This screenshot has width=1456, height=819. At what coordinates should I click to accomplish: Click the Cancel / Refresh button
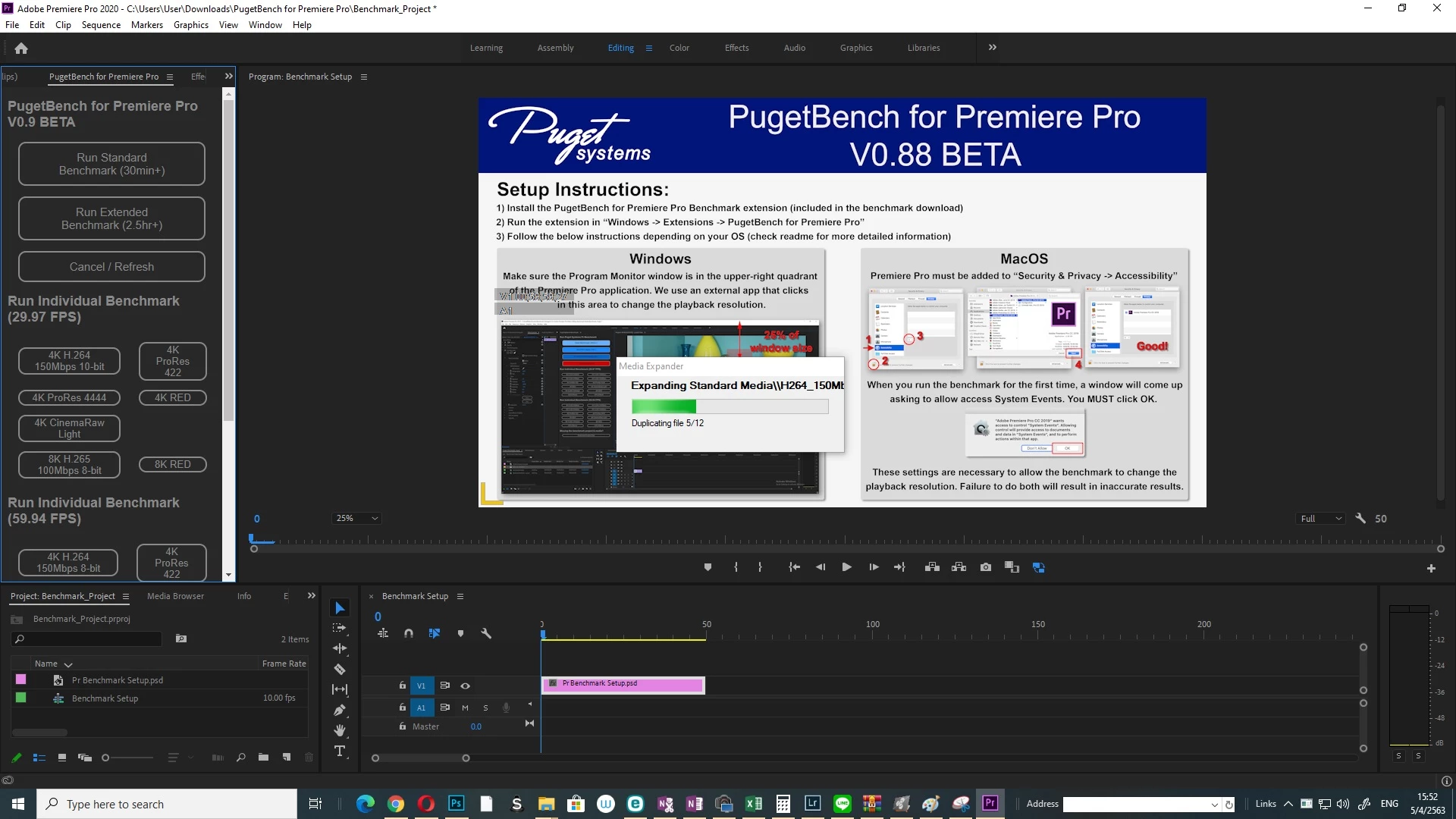point(111,267)
